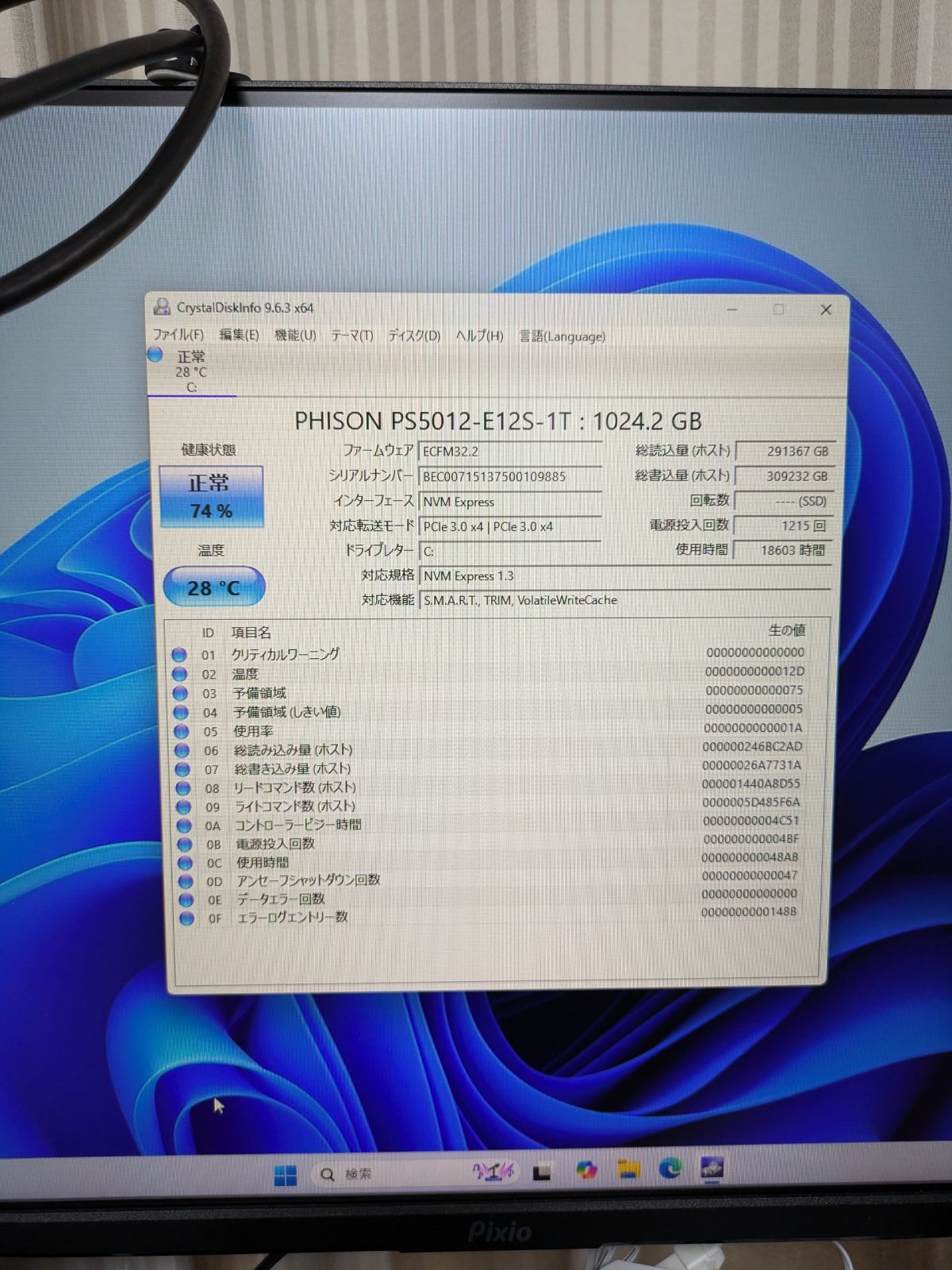Viewport: 952px width, 1270px height.
Task: Click the 正常 74 % health status button
Action: click(x=211, y=496)
